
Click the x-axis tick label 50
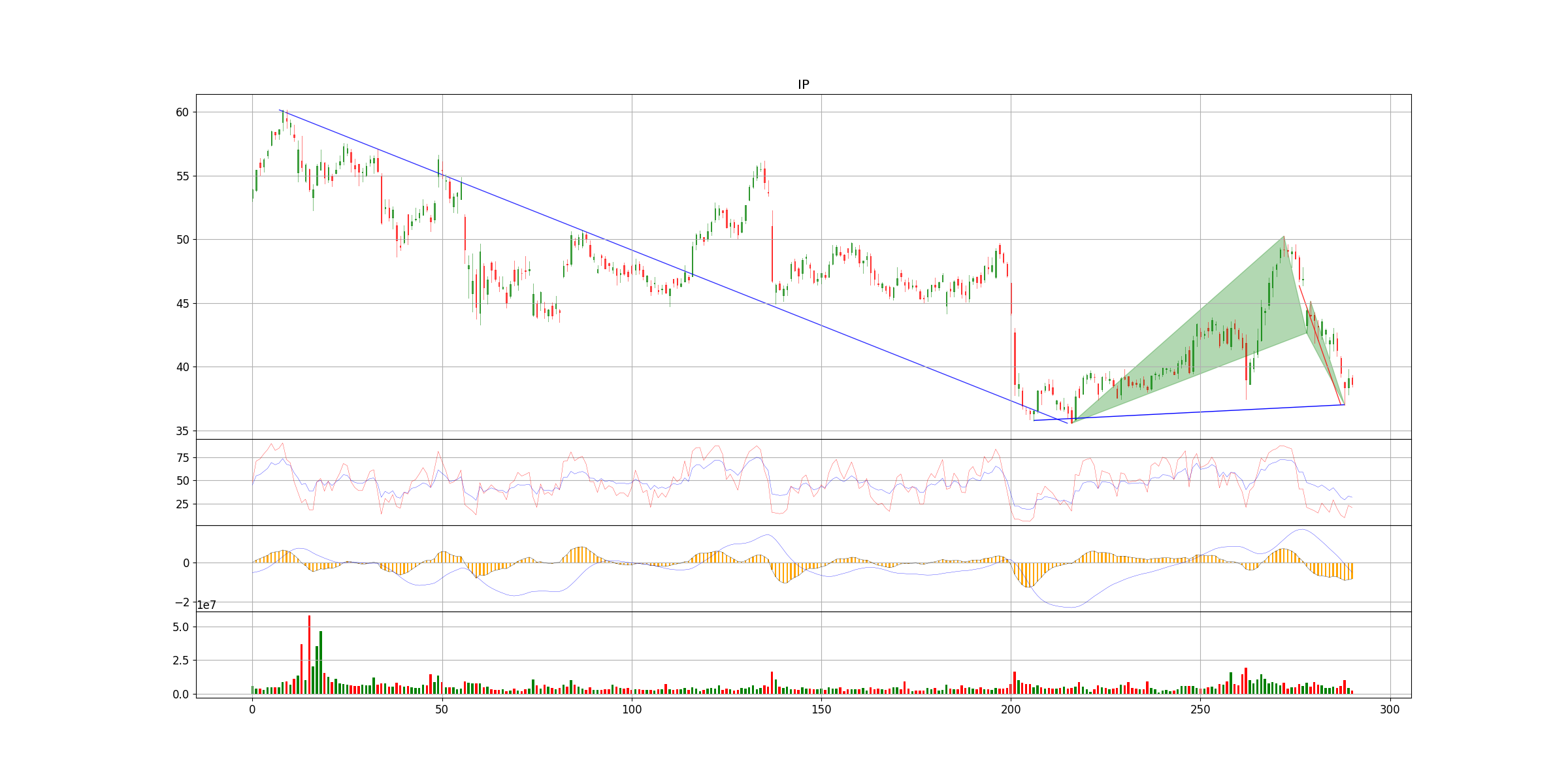[442, 710]
